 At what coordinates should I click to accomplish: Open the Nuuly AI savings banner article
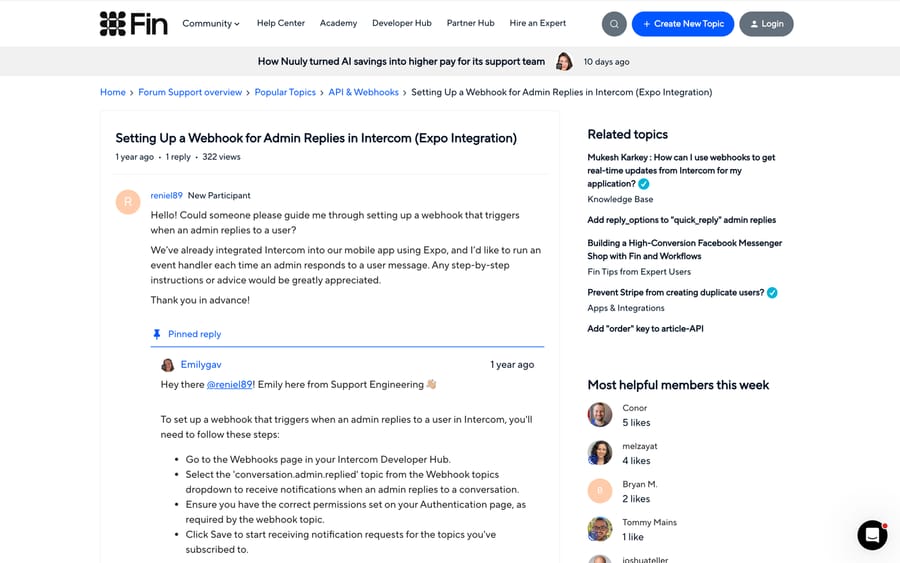[x=401, y=61]
